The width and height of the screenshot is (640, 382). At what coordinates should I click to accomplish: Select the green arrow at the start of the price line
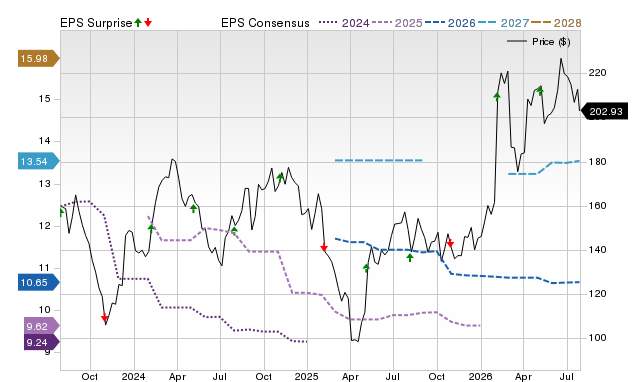point(62,212)
